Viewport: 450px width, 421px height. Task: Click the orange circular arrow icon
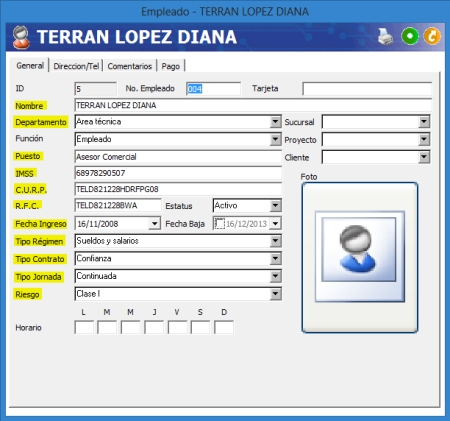432,36
